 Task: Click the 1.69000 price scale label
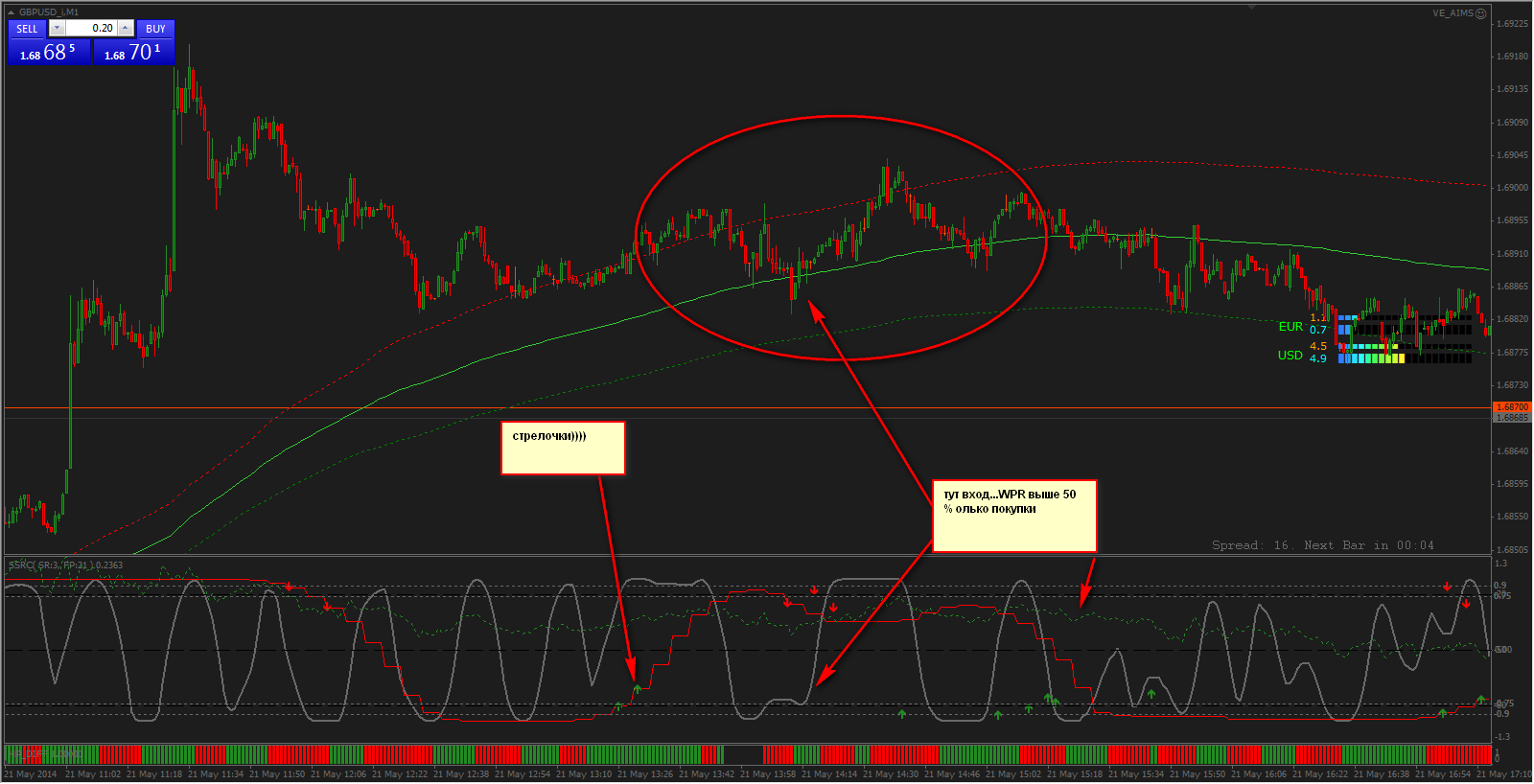[1513, 188]
